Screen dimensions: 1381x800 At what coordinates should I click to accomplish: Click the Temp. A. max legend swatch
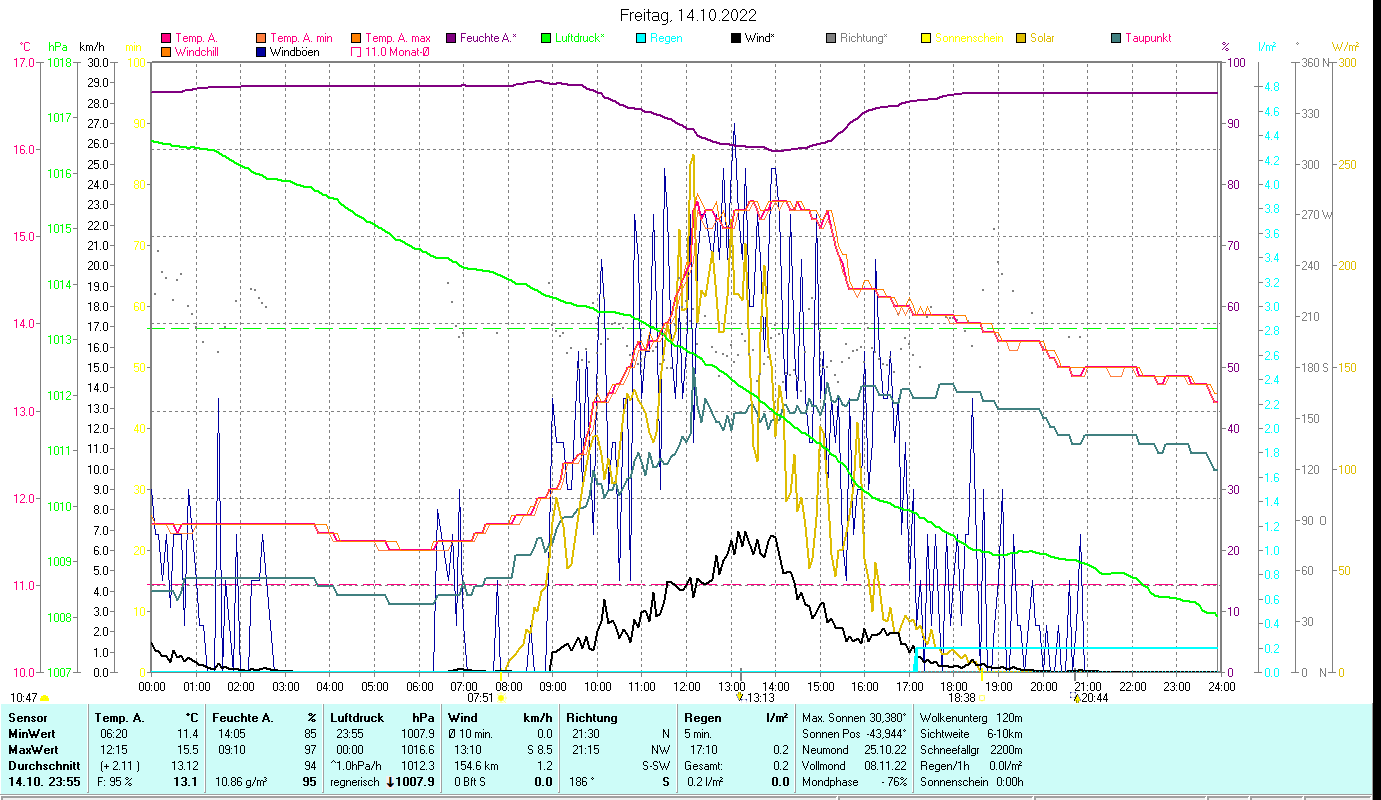356,38
